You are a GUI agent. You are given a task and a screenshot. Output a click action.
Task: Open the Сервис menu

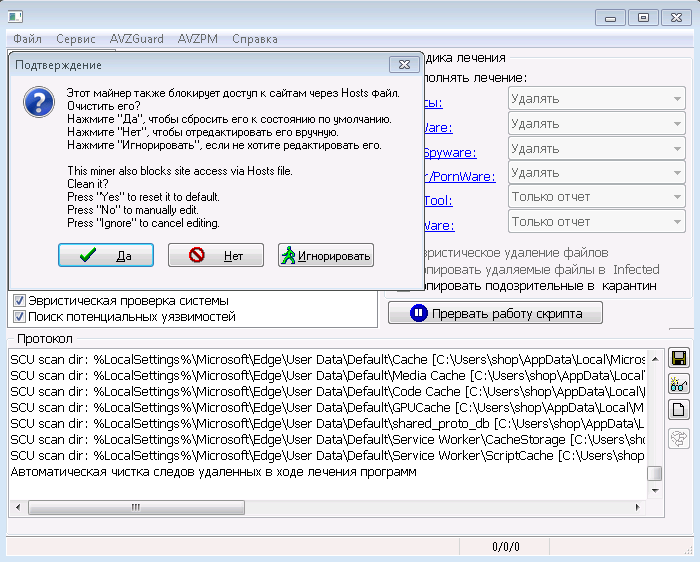click(75, 39)
